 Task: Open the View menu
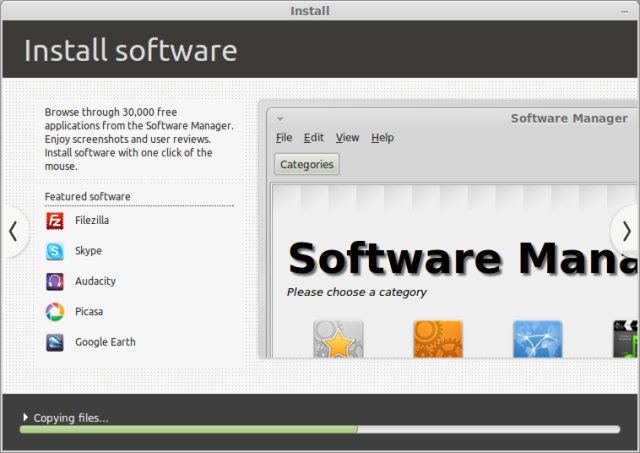coord(347,138)
